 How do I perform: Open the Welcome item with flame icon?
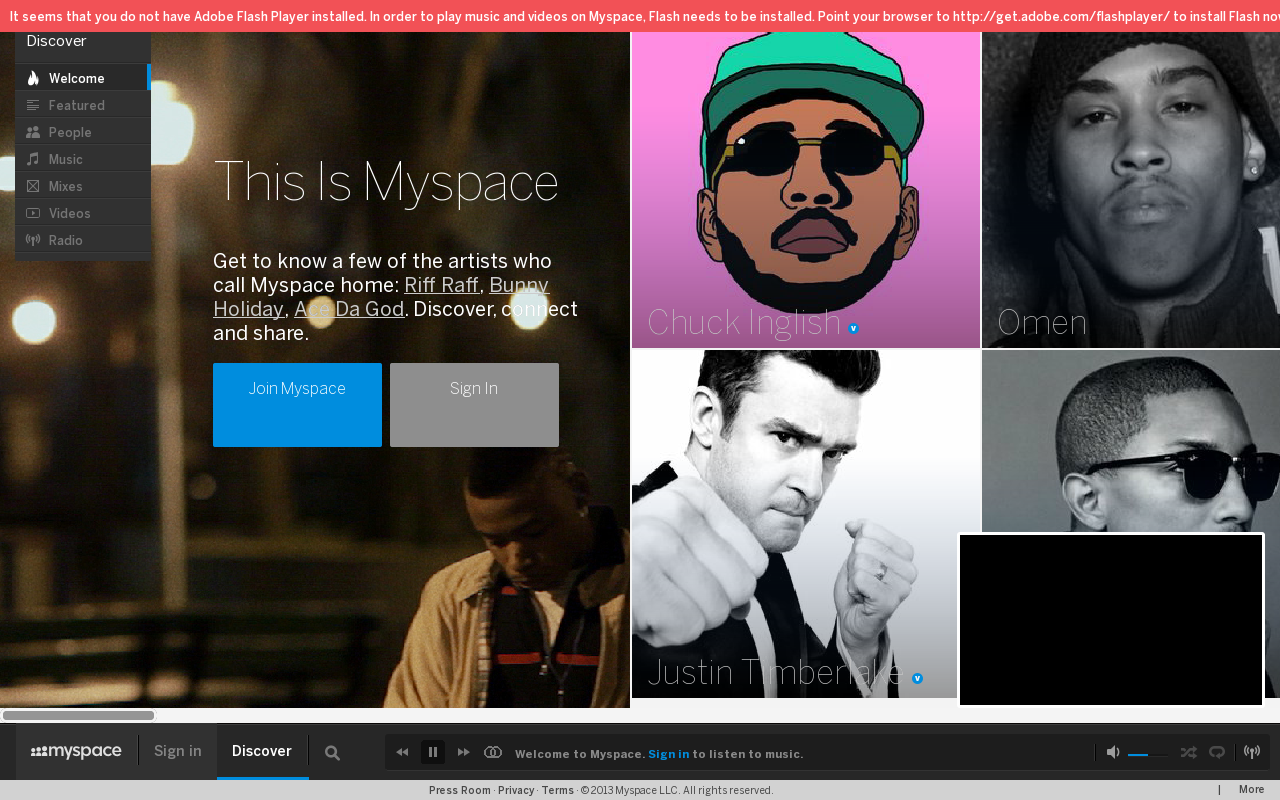tap(83, 78)
